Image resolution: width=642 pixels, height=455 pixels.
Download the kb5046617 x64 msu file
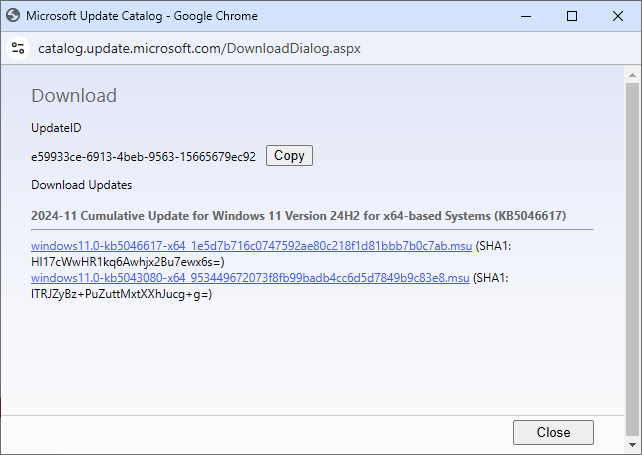tap(251, 246)
